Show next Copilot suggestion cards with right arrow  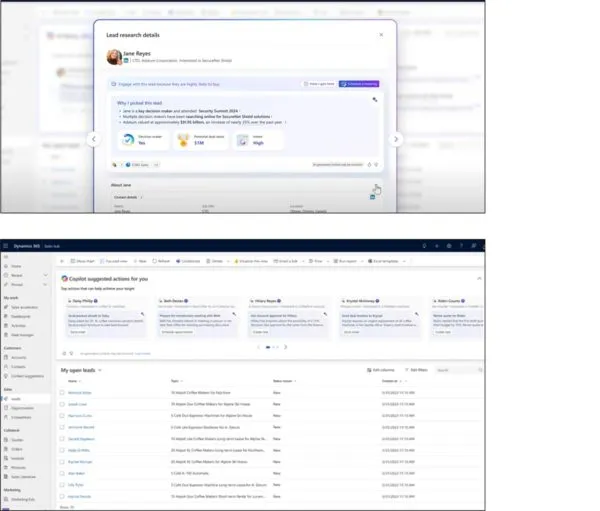(285, 347)
